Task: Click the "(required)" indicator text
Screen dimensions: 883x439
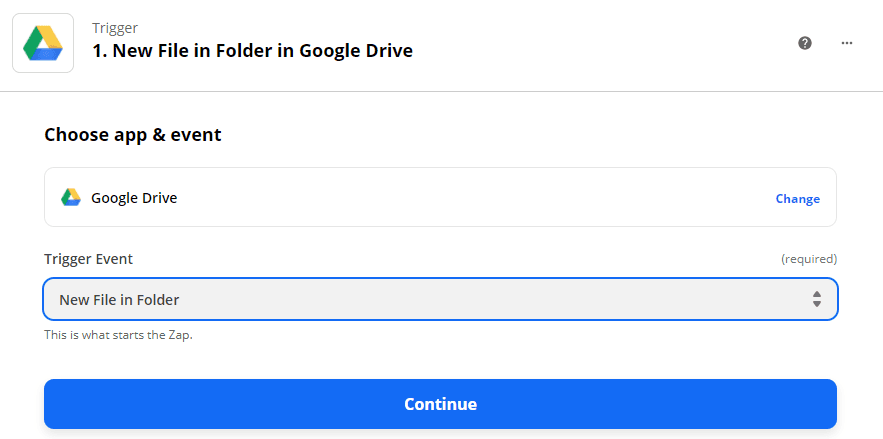Action: click(808, 259)
